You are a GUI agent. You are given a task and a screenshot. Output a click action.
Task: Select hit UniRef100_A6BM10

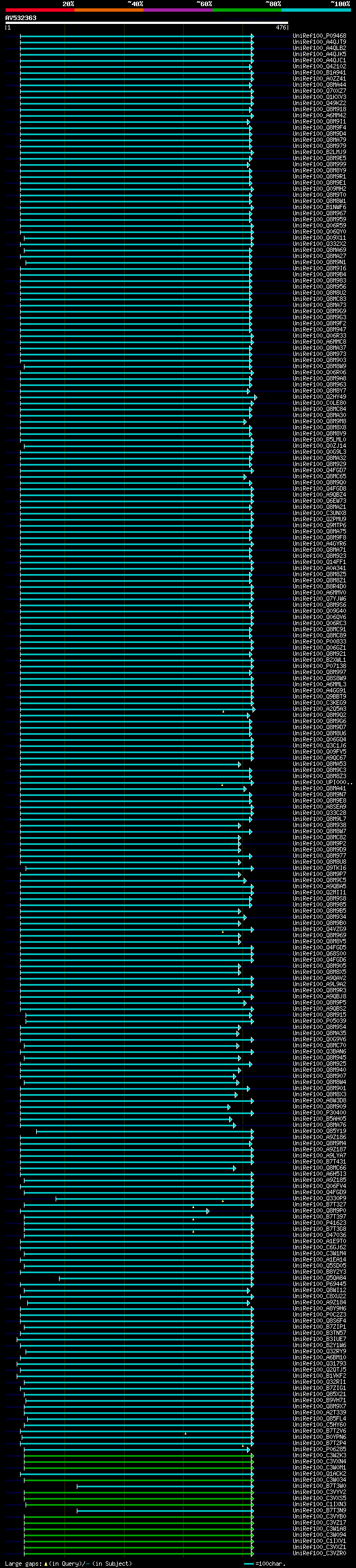pos(319,1357)
